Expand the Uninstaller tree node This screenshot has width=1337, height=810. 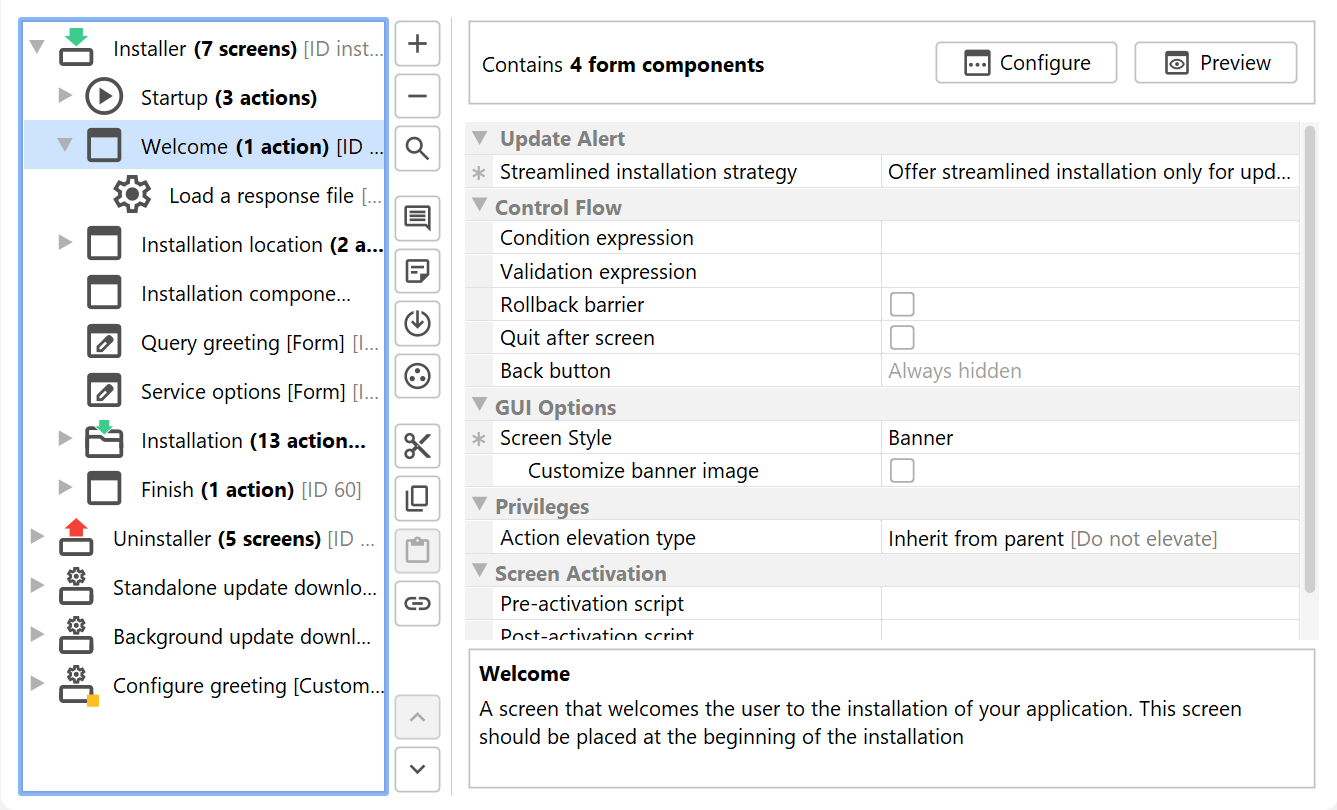[x=38, y=537]
